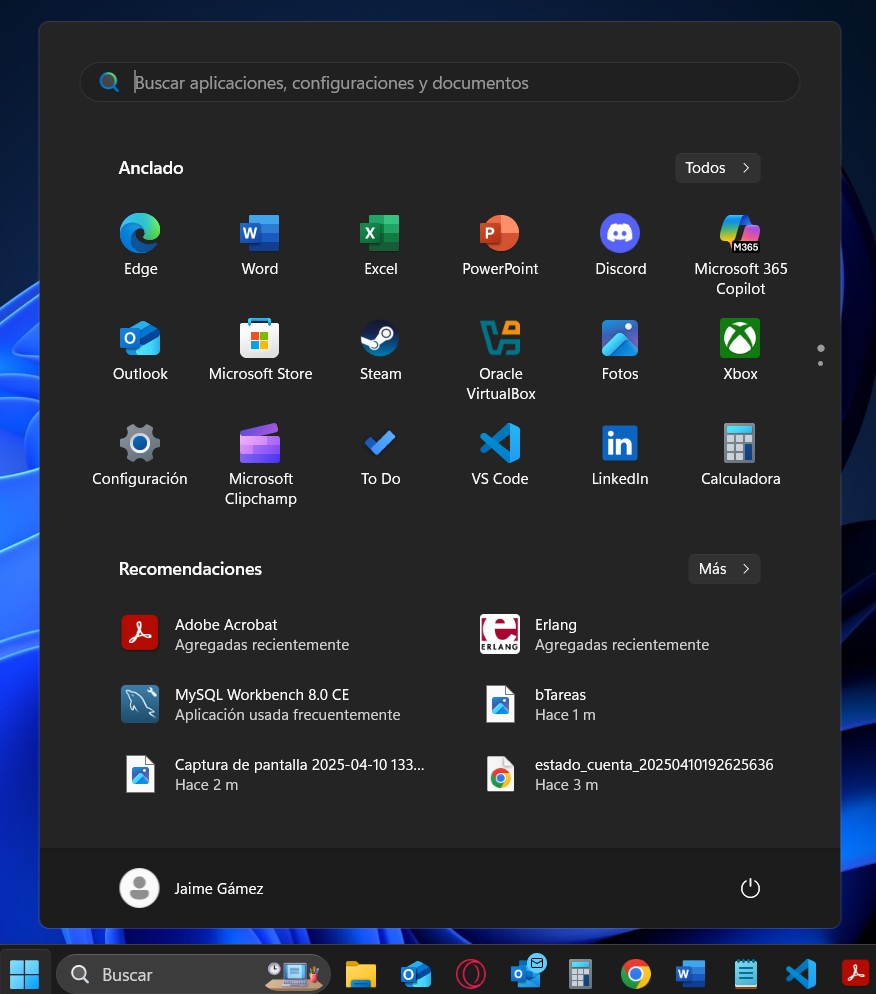
Task: Open Oracle VirtualBox
Action: (500, 360)
